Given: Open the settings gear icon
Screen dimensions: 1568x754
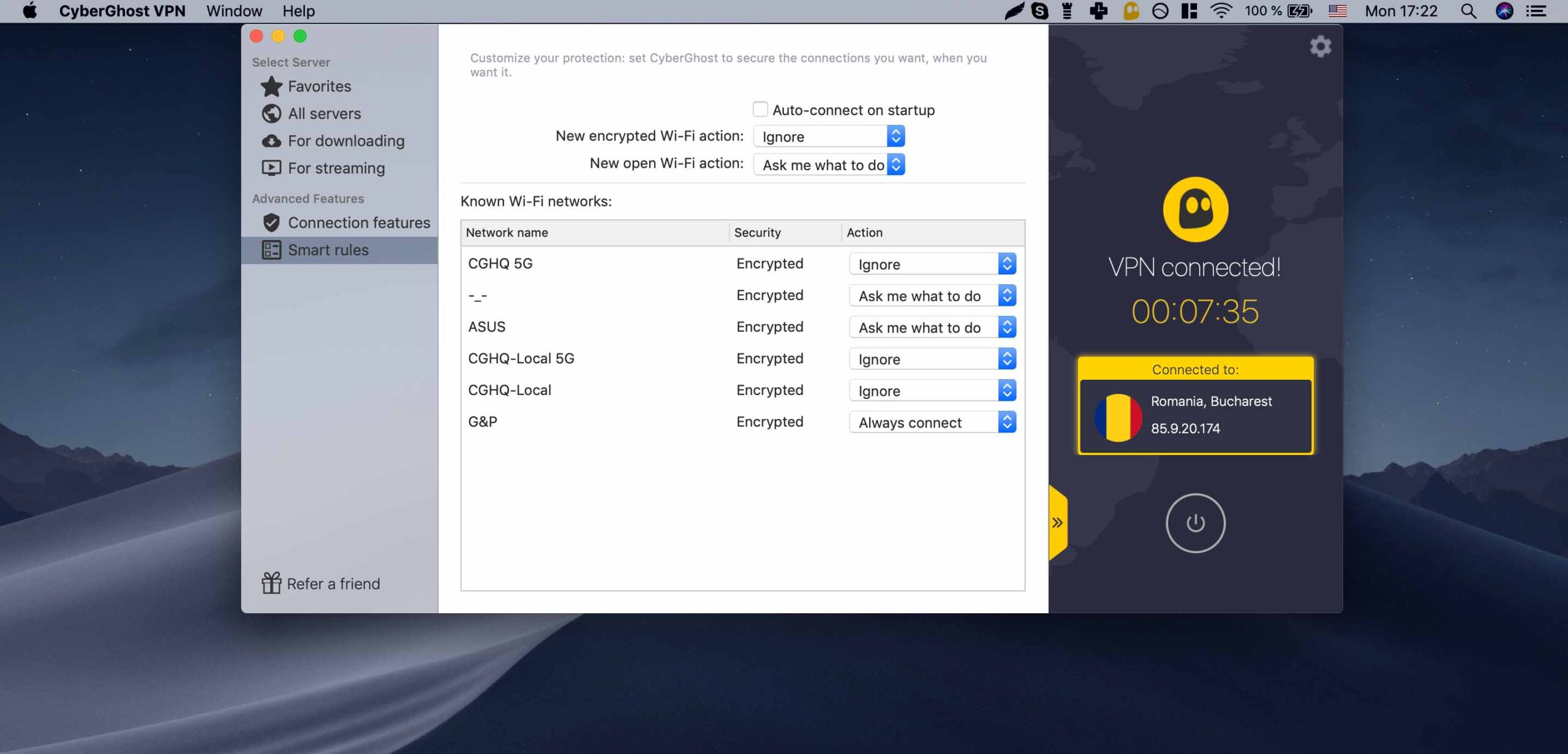Looking at the screenshot, I should coord(1320,47).
